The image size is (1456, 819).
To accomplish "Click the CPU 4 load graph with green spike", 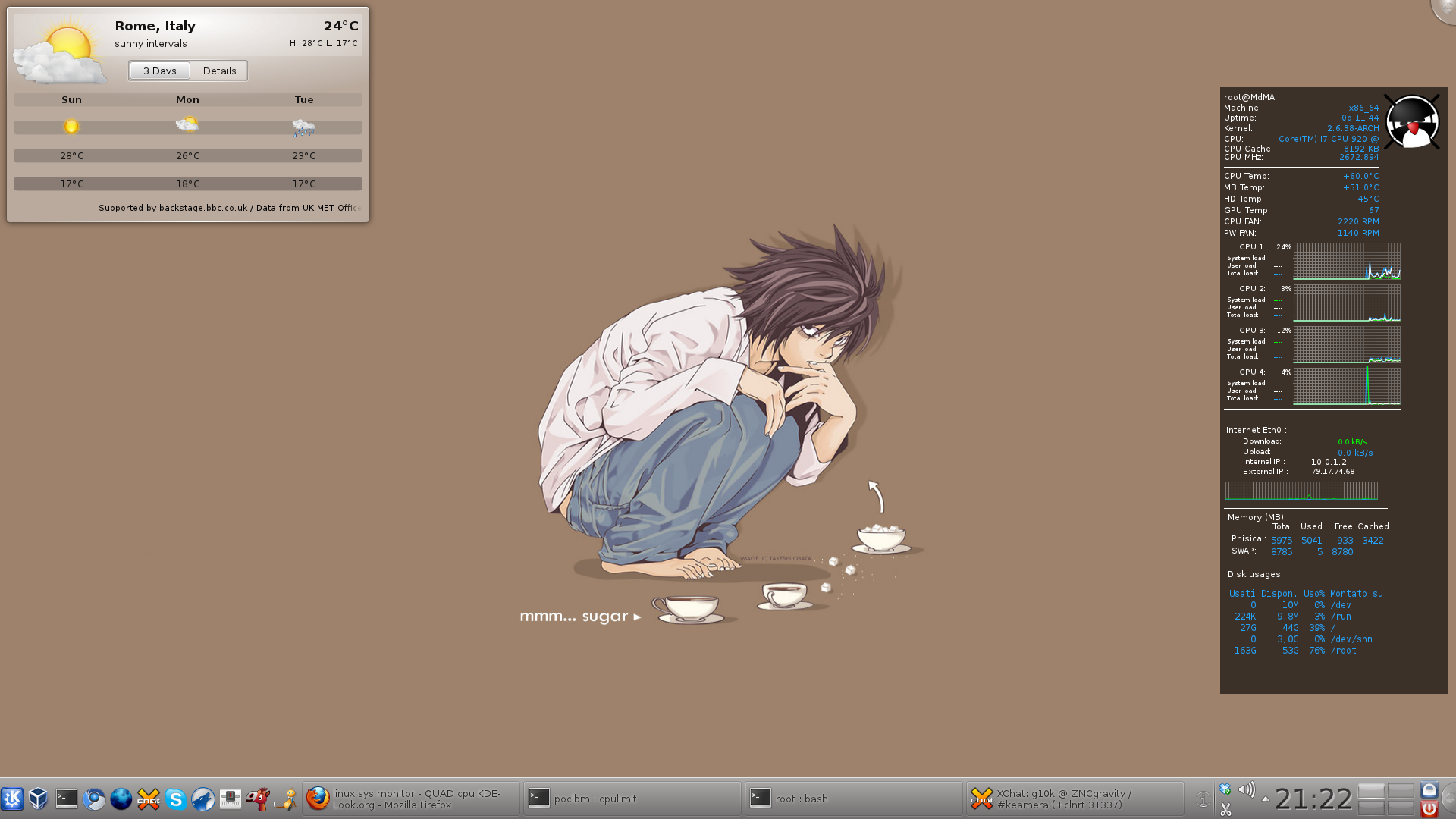I will coord(1347,387).
